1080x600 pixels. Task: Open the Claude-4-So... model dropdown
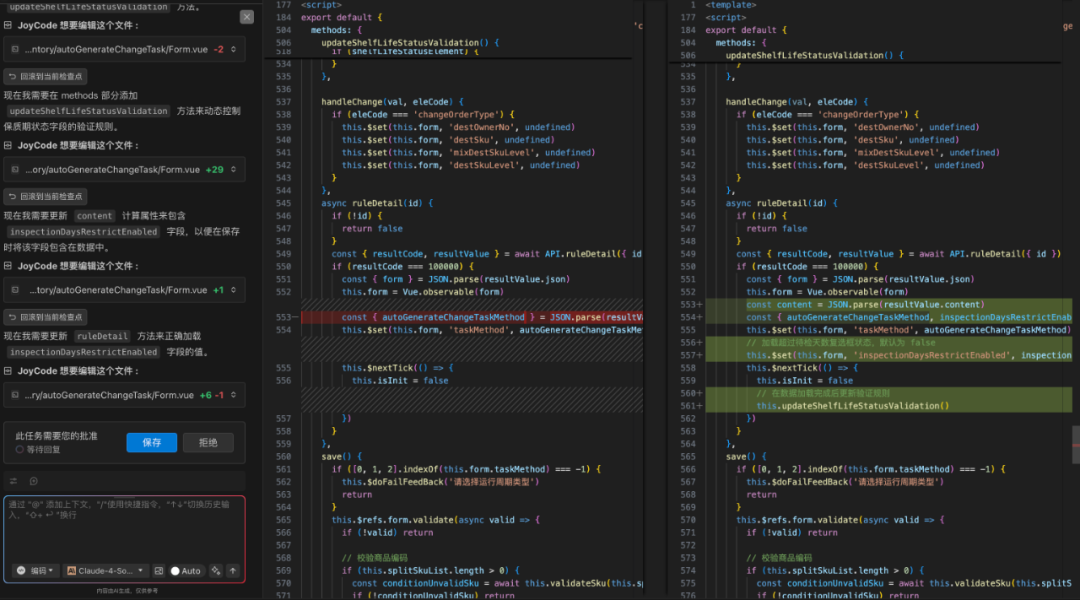coord(105,571)
